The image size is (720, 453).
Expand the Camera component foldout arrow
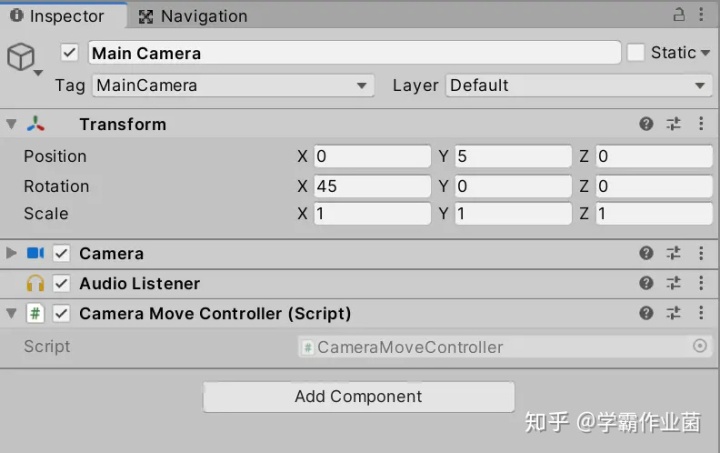tap(11, 253)
